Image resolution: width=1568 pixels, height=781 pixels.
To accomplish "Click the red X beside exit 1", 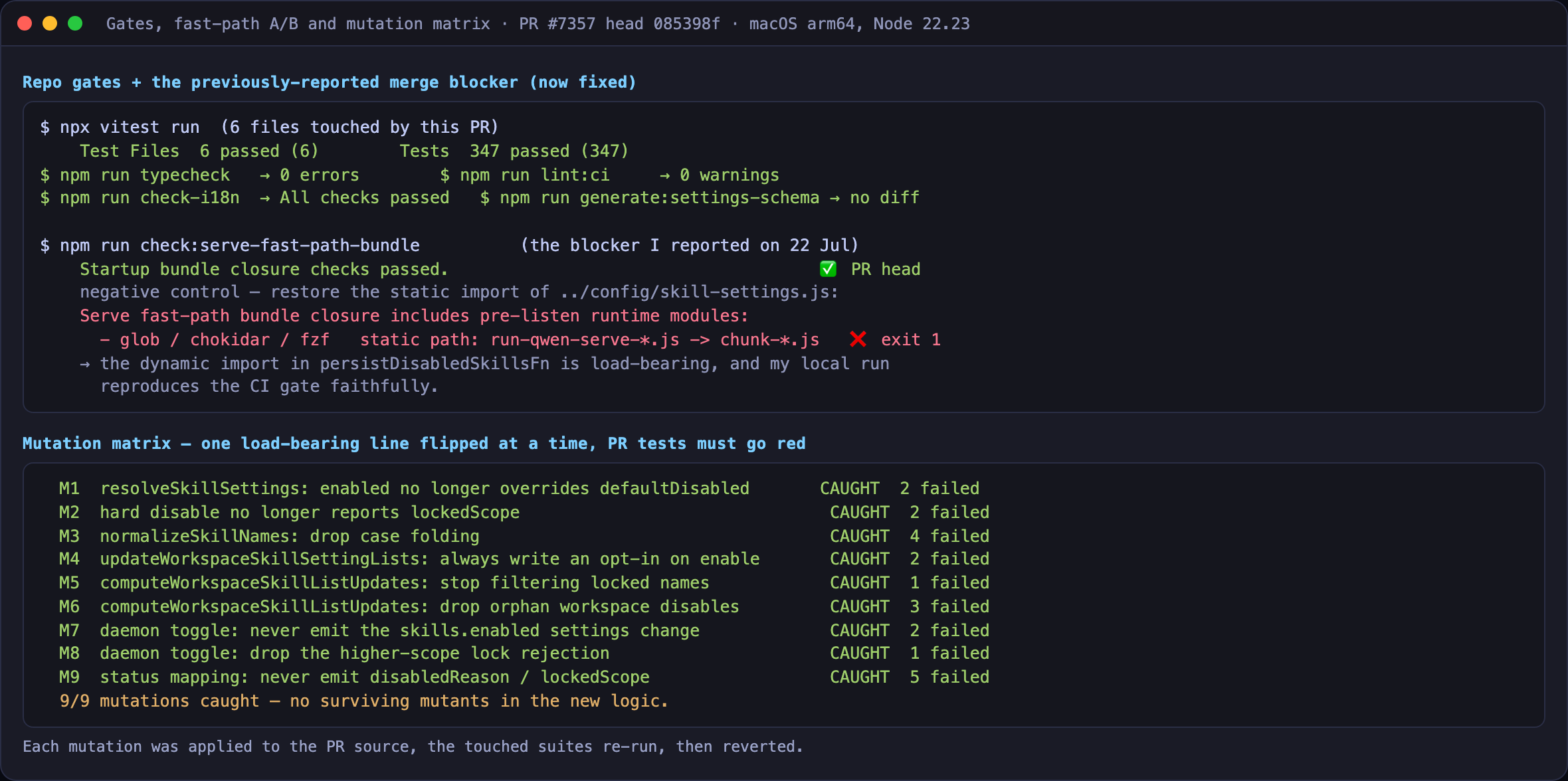I will 858,339.
